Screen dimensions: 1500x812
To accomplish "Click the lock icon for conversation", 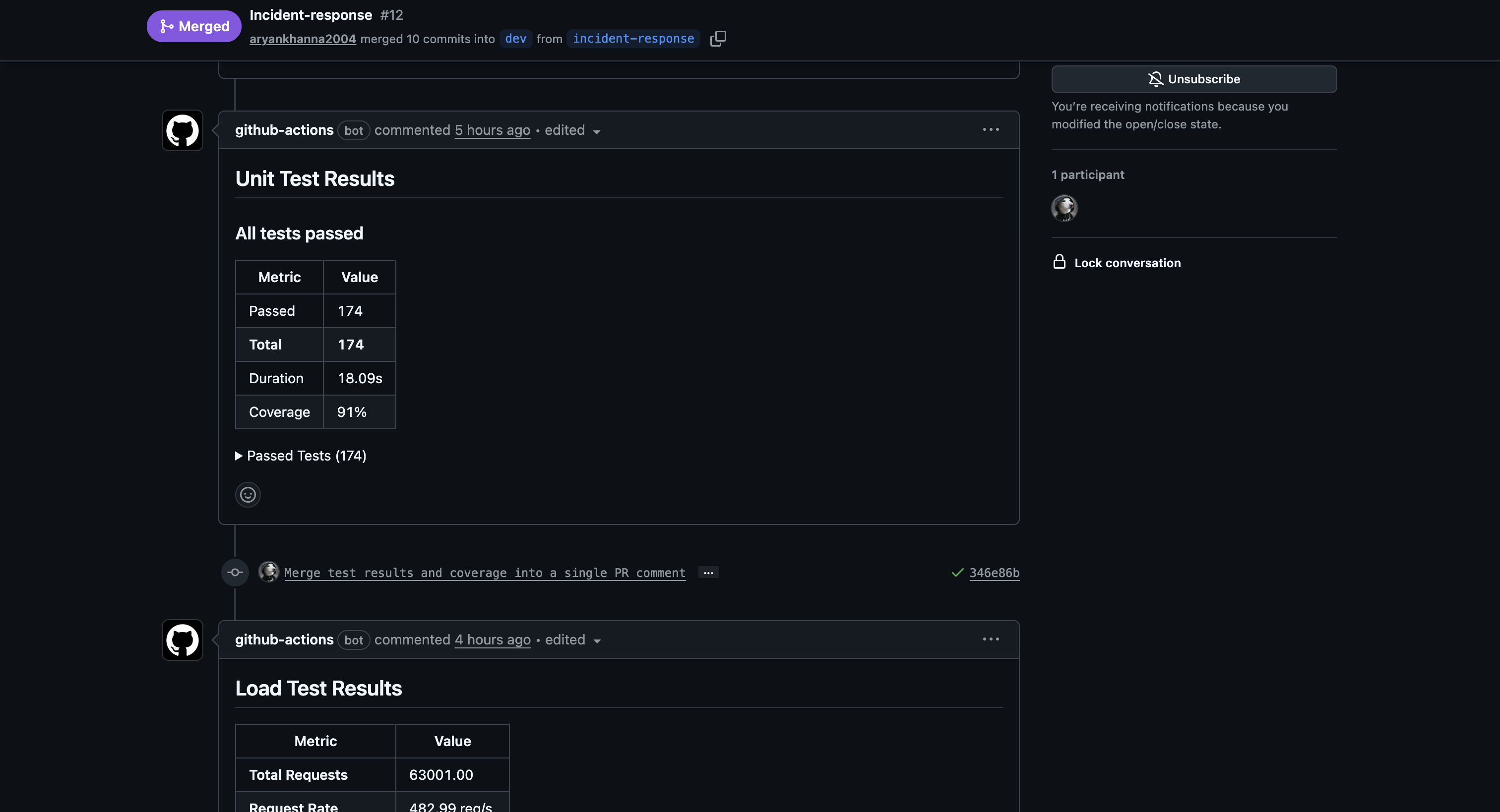I will pyautogui.click(x=1059, y=262).
